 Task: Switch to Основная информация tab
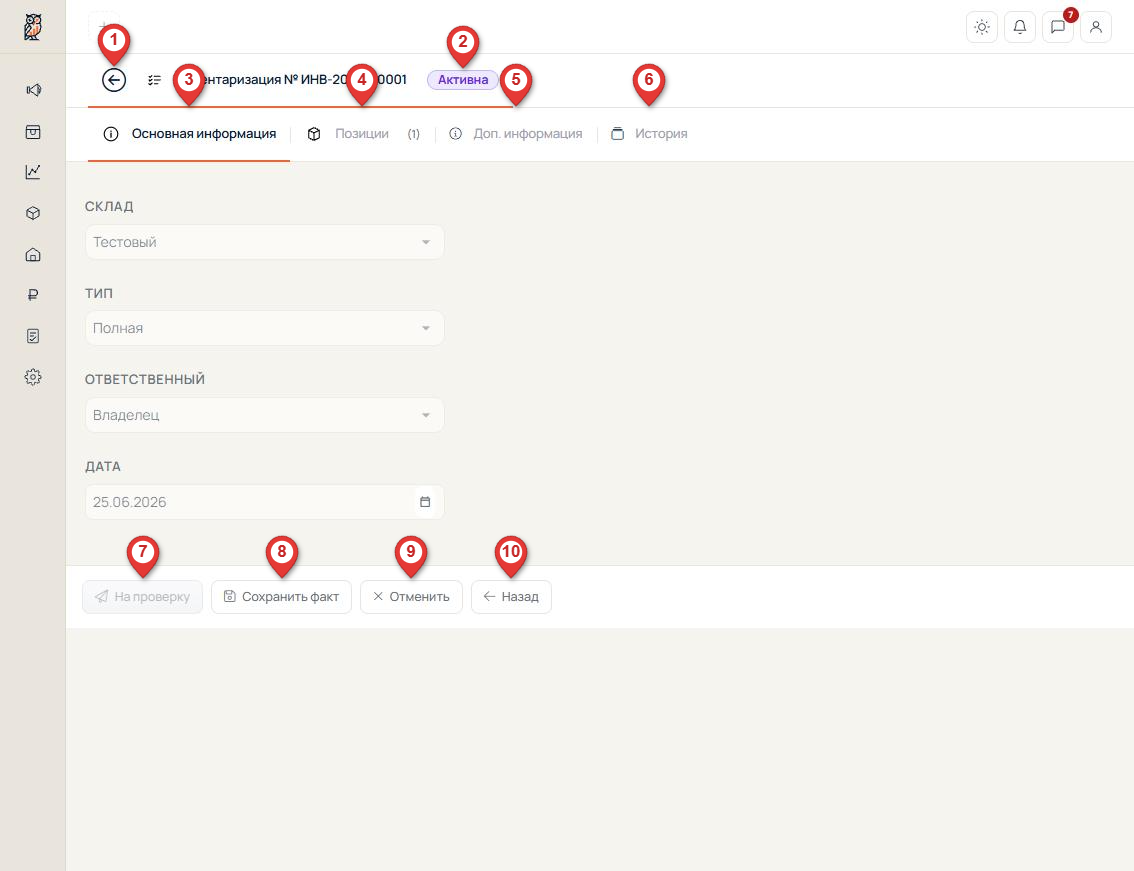pyautogui.click(x=189, y=134)
